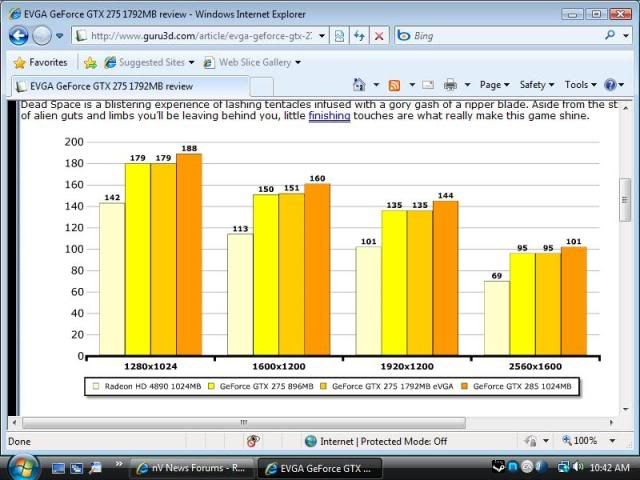The height and width of the screenshot is (480, 640).
Task: Click the GeForce GTX 275 1792MB eVGA legend swatch
Action: pyautogui.click(x=323, y=386)
